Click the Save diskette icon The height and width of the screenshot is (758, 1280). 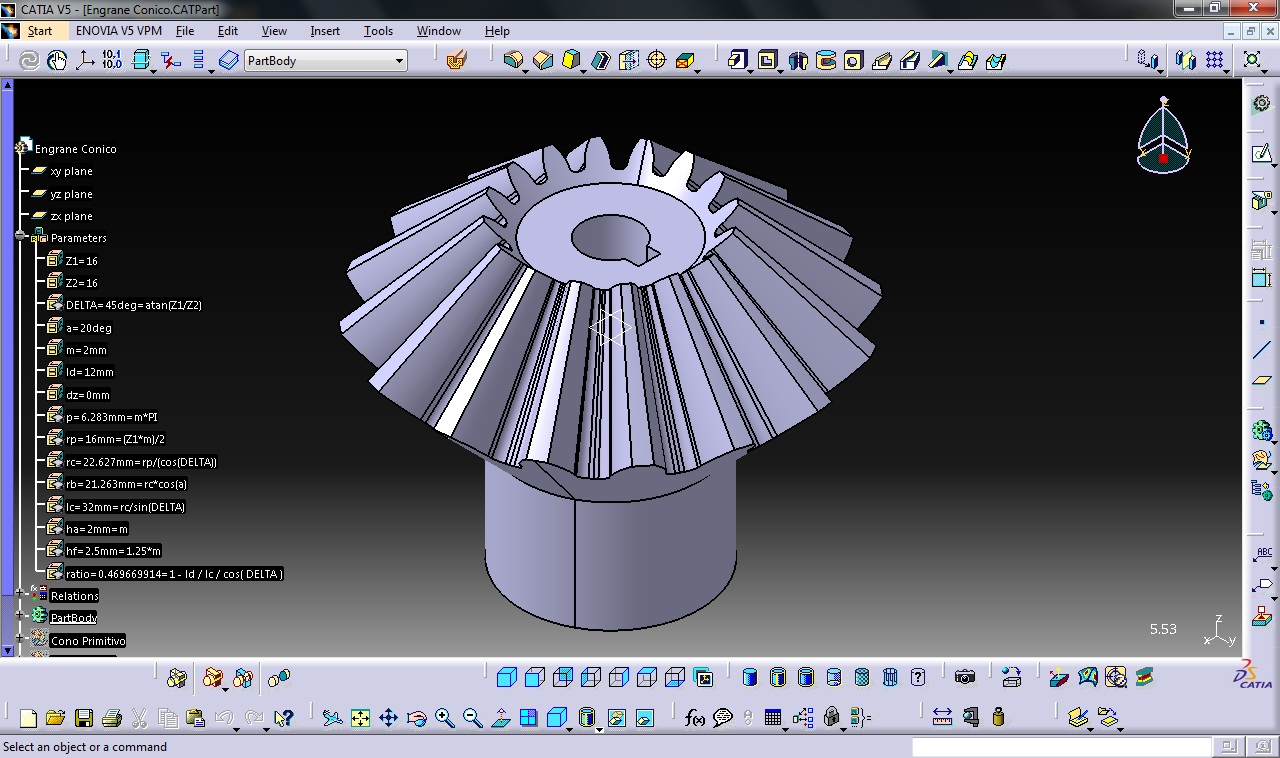click(x=83, y=718)
